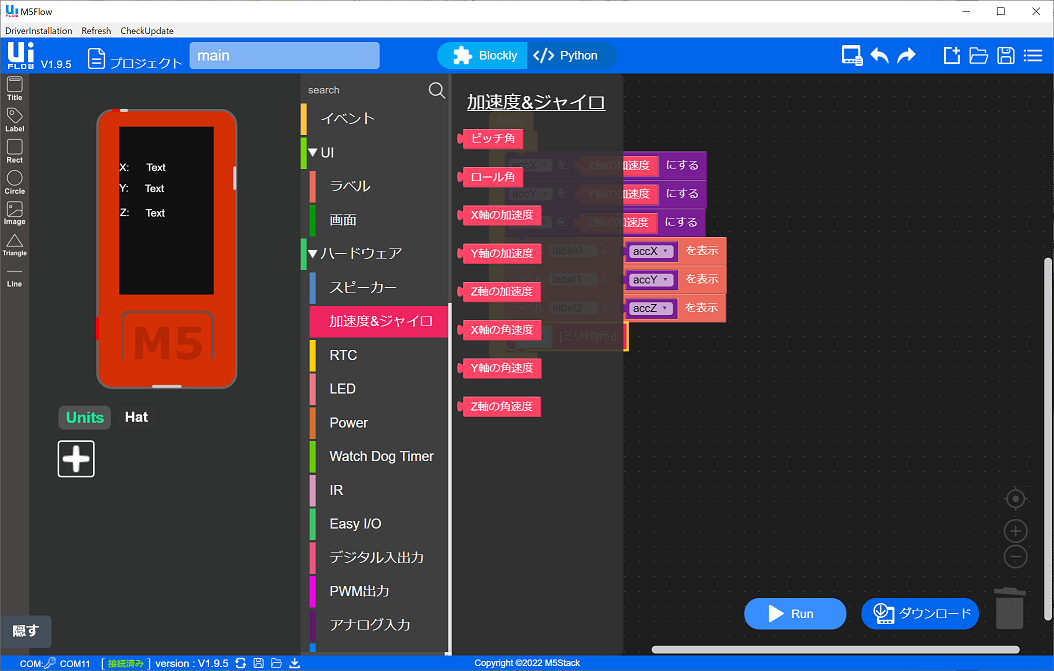Screen dimensions: 1054x671
Task: Zoom out of the block workspace
Action: click(1015, 556)
